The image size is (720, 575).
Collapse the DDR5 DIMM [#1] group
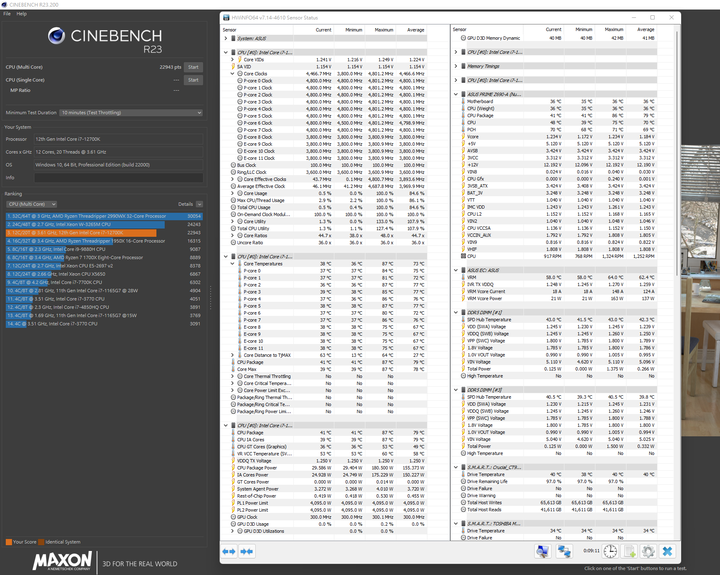[x=456, y=312]
